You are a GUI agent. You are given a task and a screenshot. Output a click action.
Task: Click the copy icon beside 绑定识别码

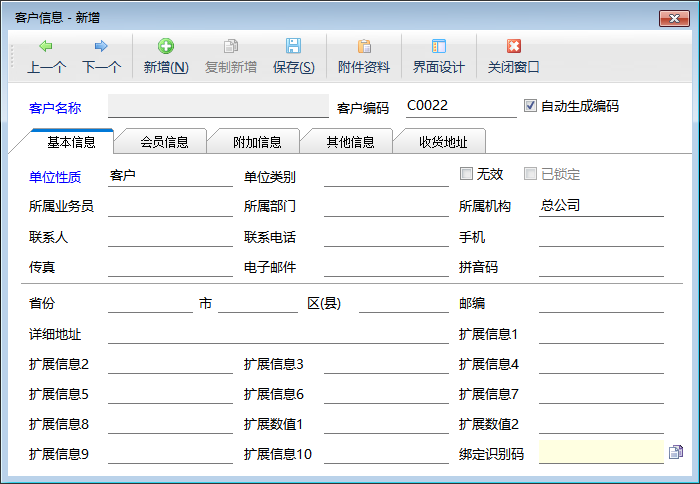(x=676, y=452)
